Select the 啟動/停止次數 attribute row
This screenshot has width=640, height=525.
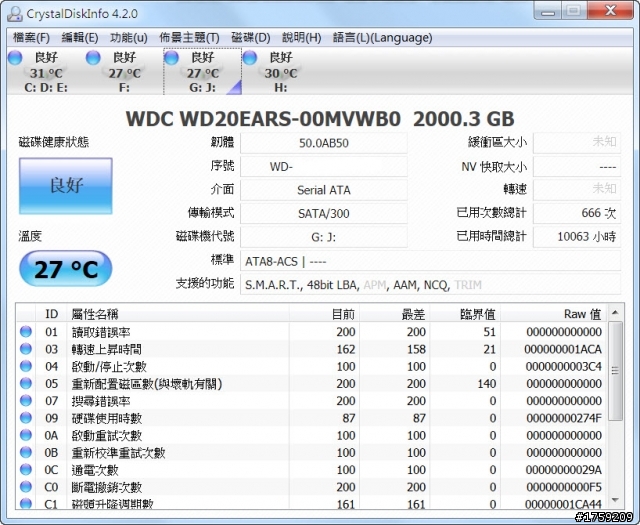pyautogui.click(x=311, y=366)
